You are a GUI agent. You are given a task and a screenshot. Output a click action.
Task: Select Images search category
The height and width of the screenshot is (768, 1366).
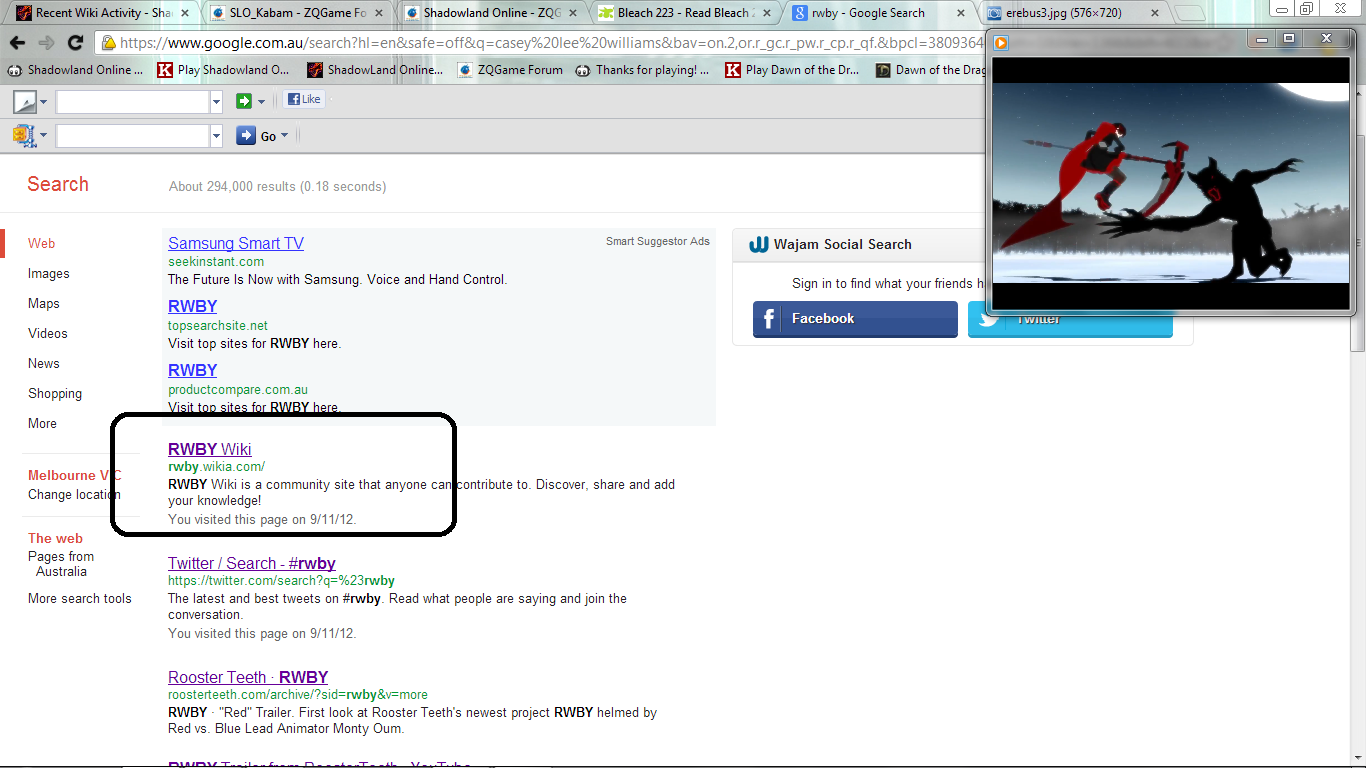(49, 273)
